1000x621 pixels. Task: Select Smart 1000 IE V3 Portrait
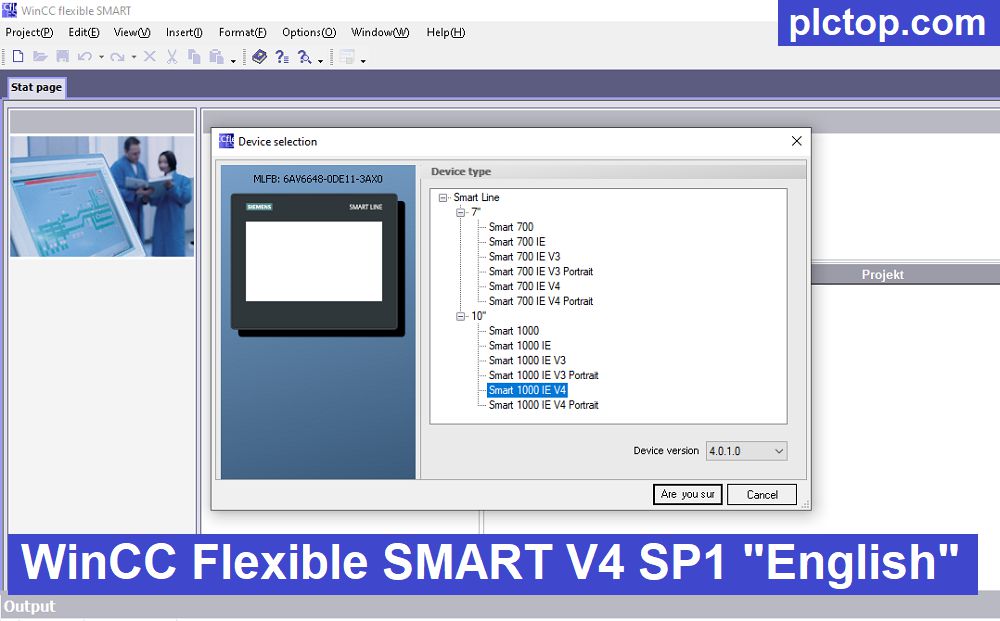pyautogui.click(x=543, y=376)
